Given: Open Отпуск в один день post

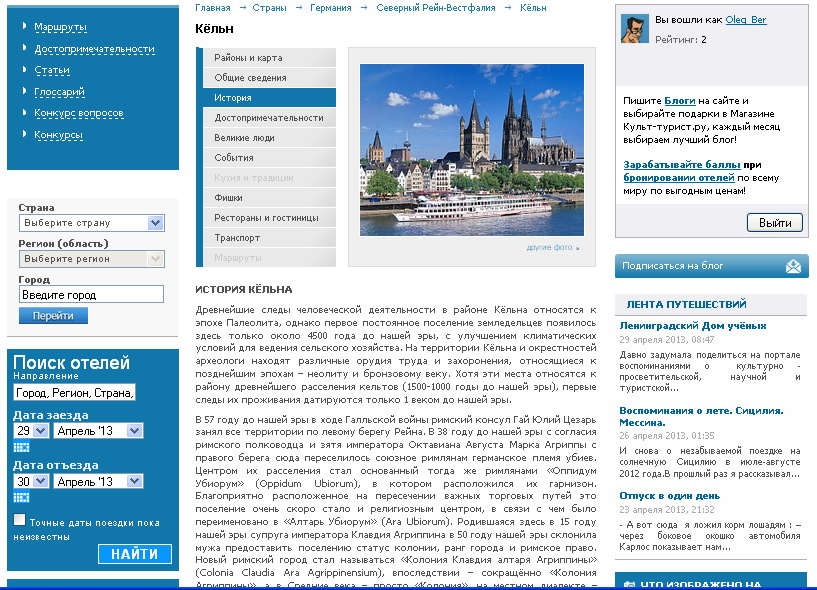Looking at the screenshot, I should 669,496.
